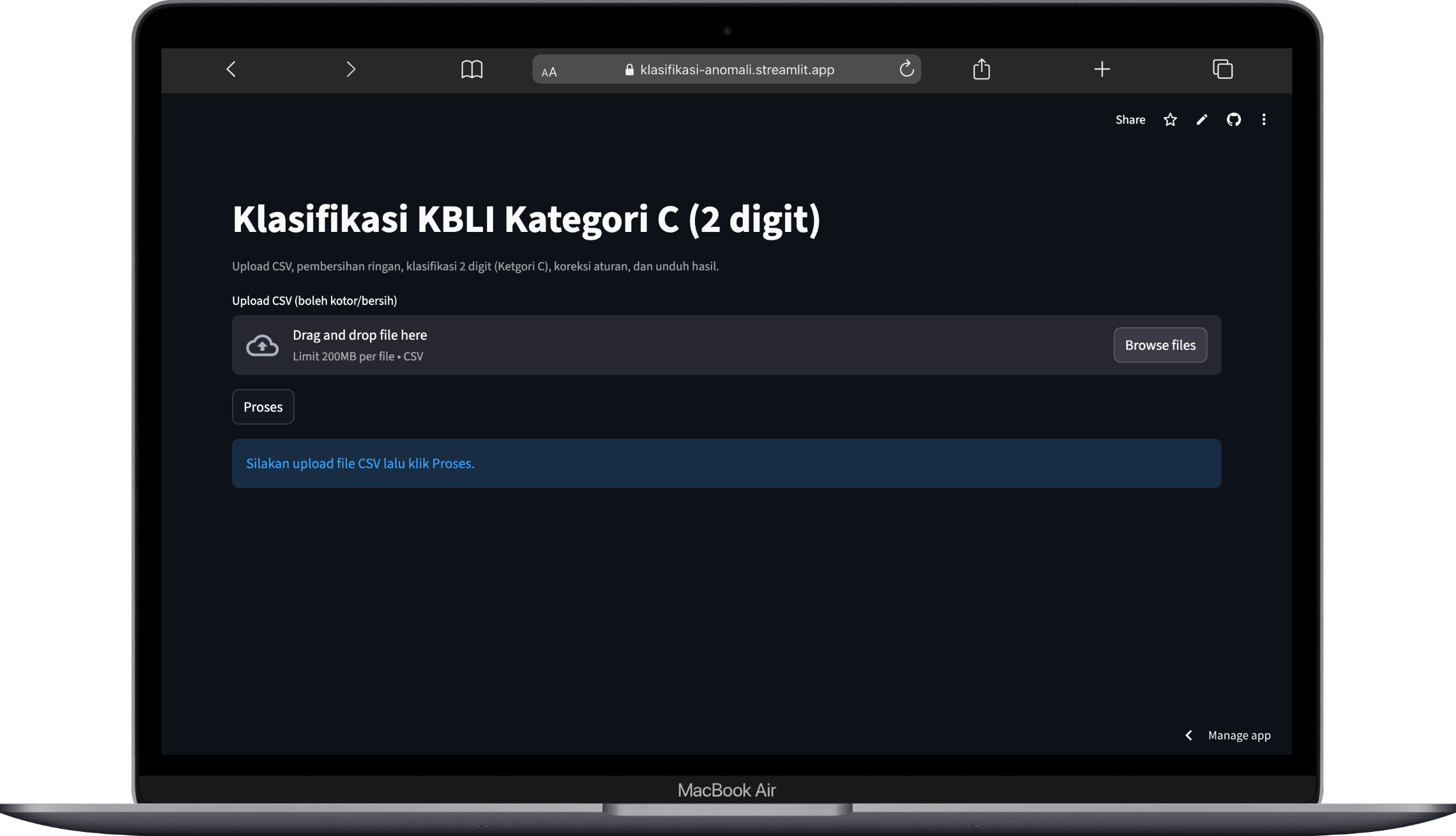Click the AA reader text size control

549,72
